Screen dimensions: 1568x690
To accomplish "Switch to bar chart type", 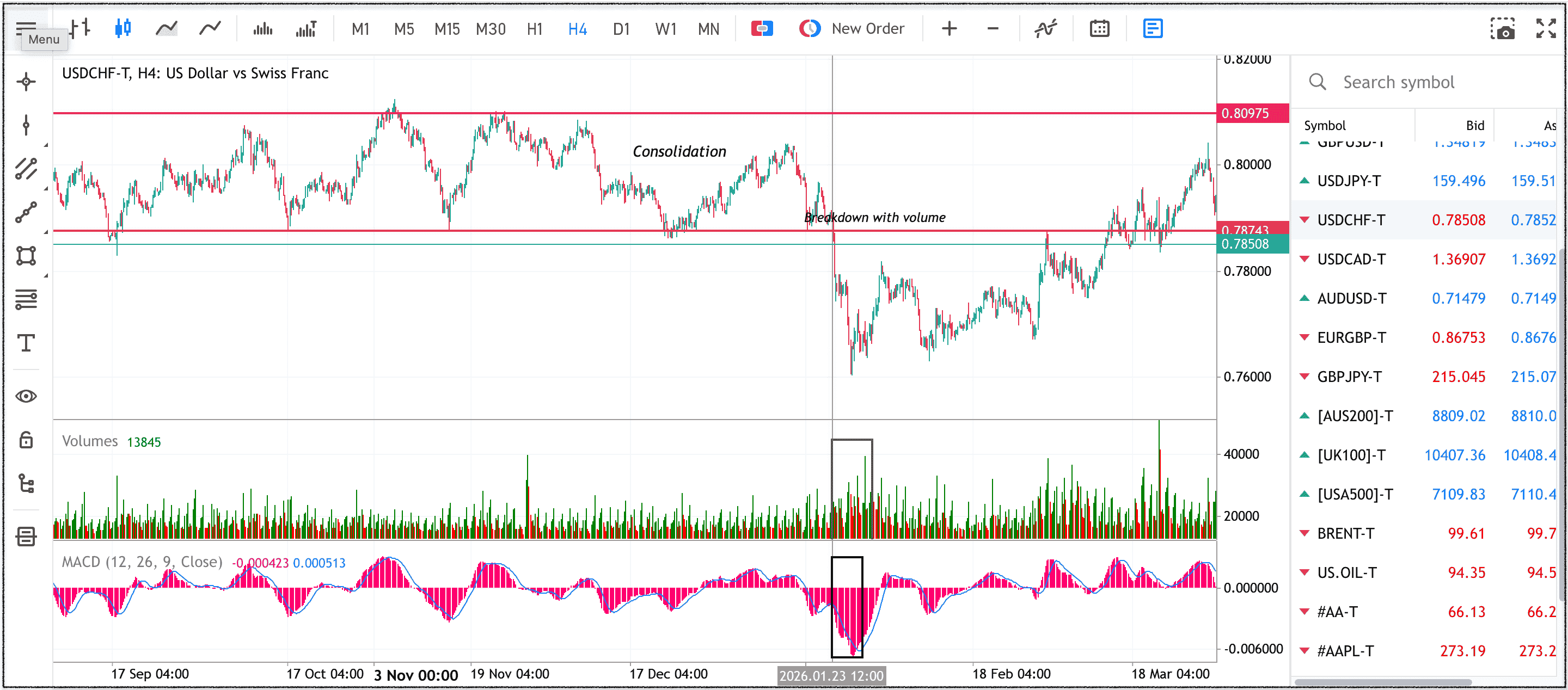I will pos(81,28).
